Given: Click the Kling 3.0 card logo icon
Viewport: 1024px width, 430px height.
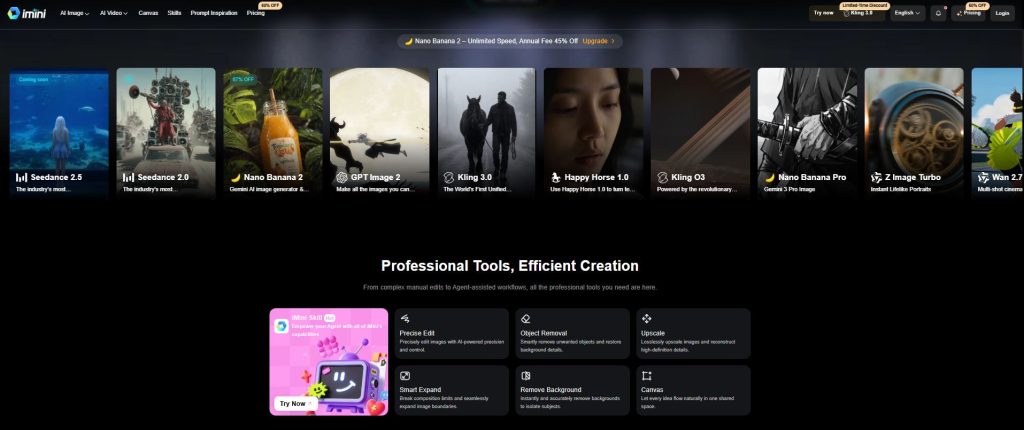Looking at the screenshot, I should [x=449, y=177].
